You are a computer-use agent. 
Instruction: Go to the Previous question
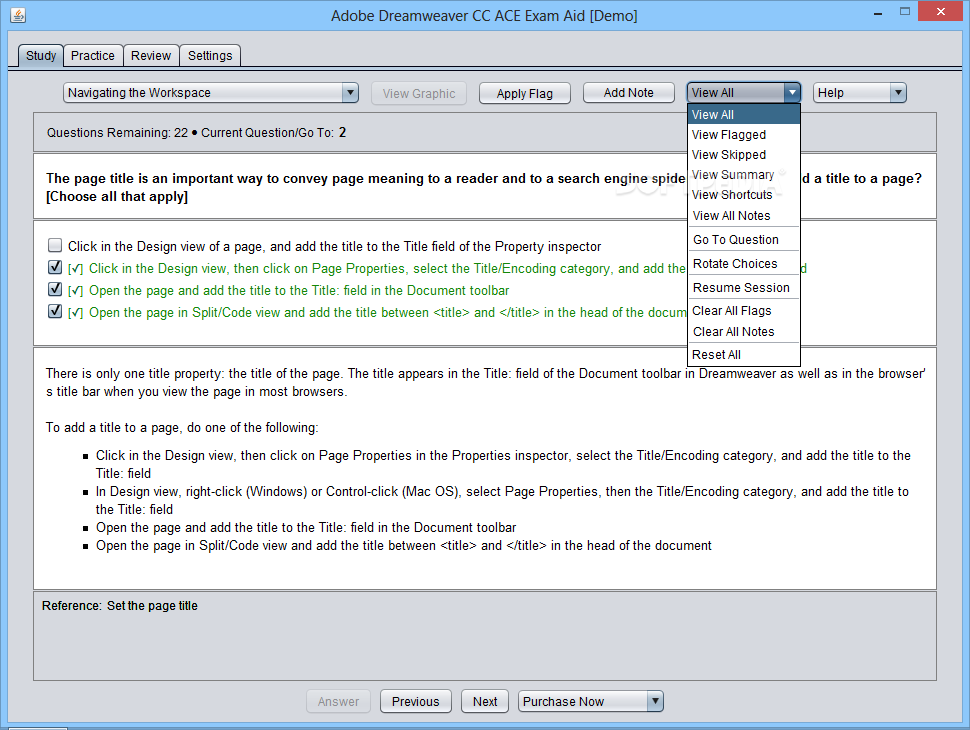pos(416,702)
